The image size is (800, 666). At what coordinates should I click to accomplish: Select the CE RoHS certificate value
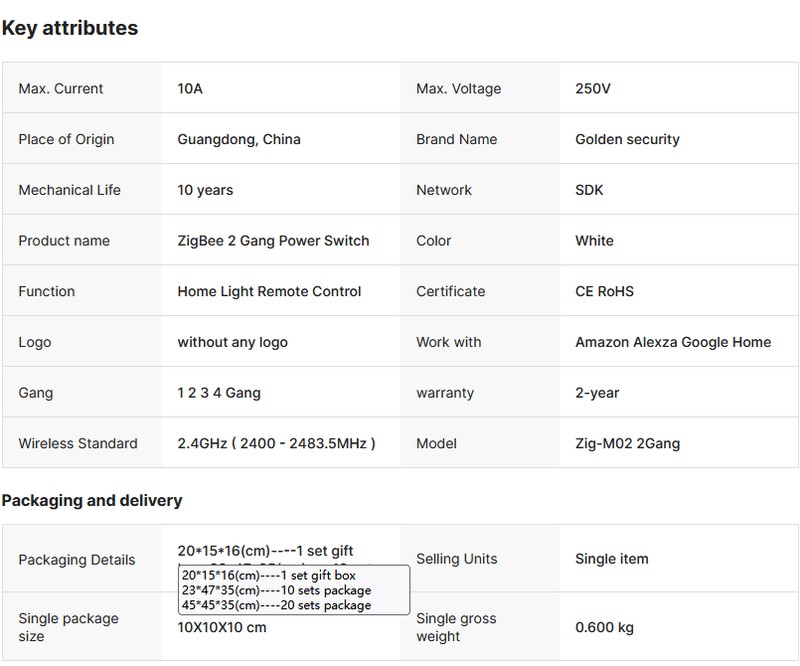604,291
